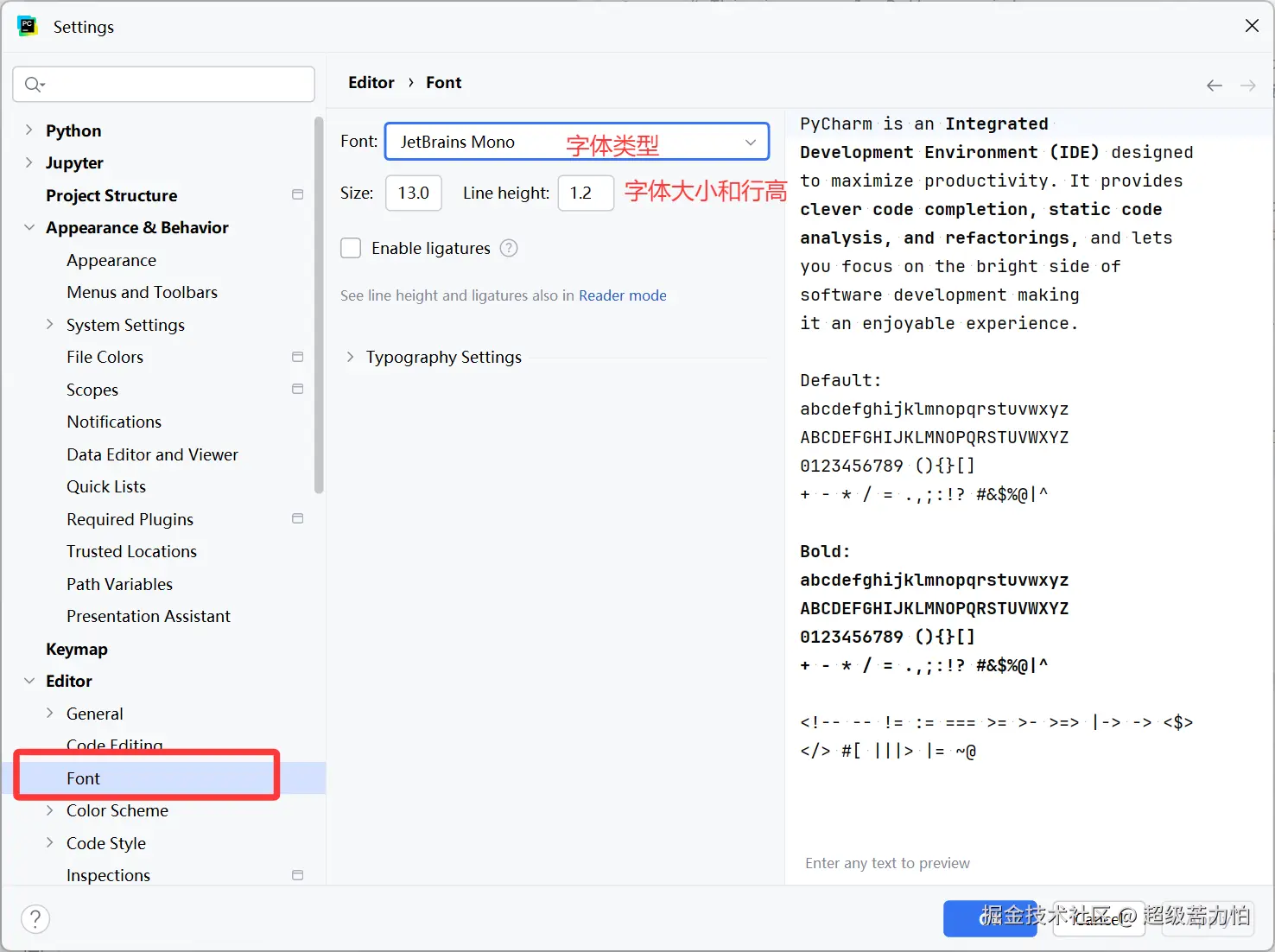Open Data Editor and Viewer page
The height and width of the screenshot is (952, 1275).
pos(152,454)
